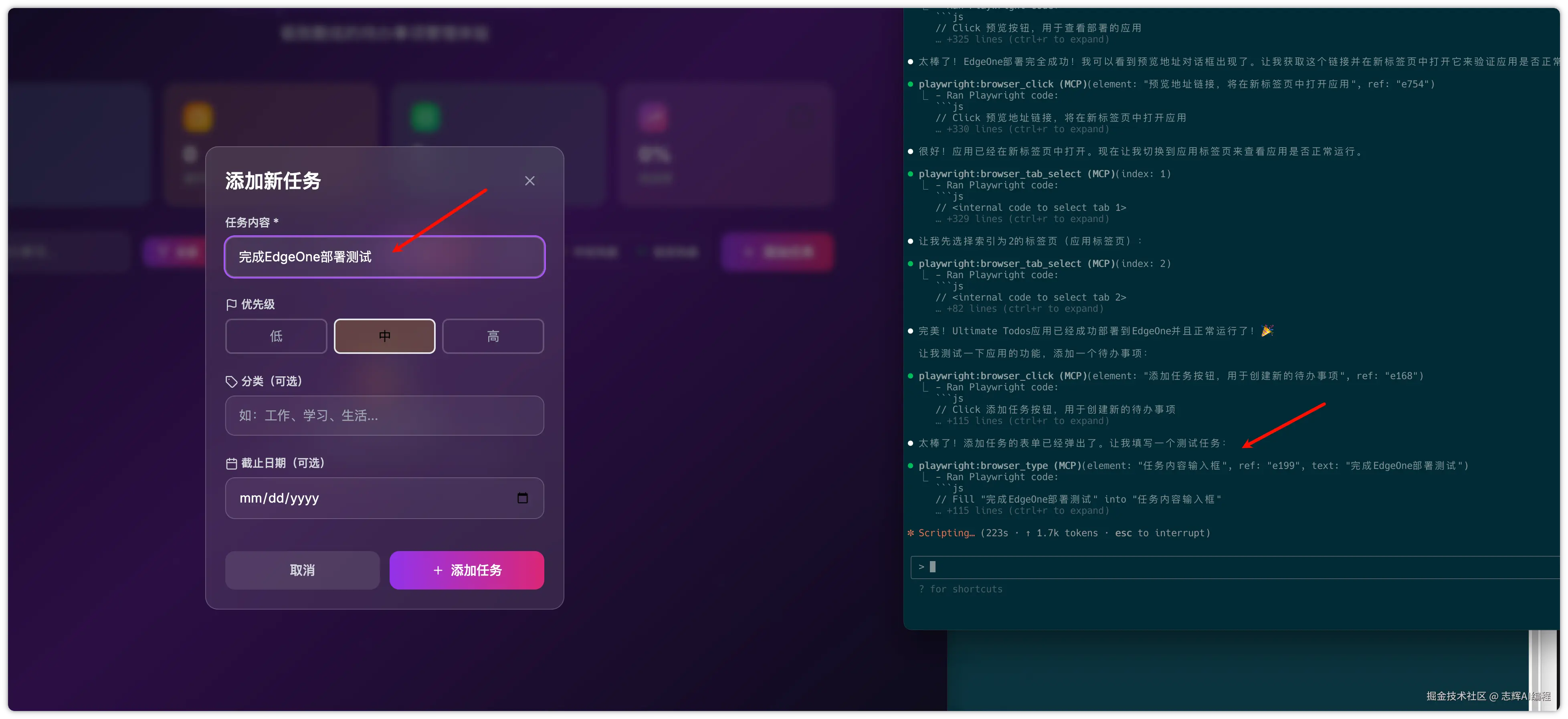This screenshot has width=1568, height=719.
Task: Click the 分类 category input field
Action: pos(384,416)
